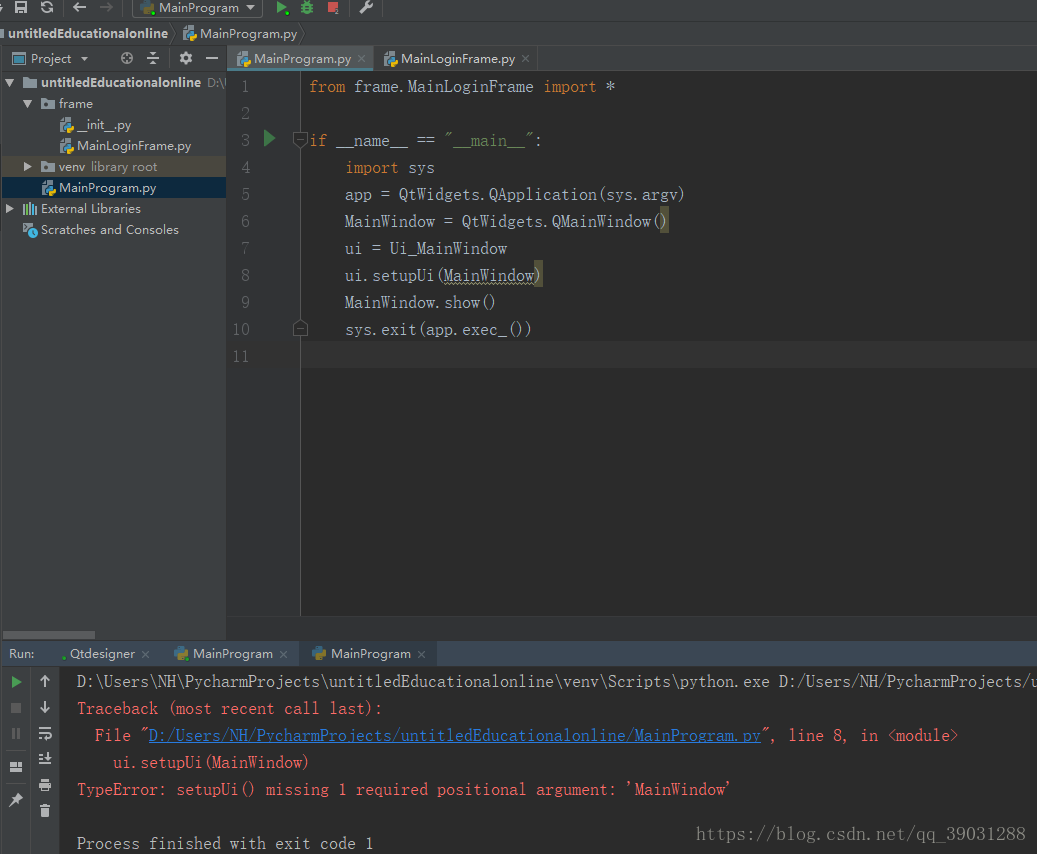Expand the venv library root folder
The image size is (1037, 854).
[27, 167]
